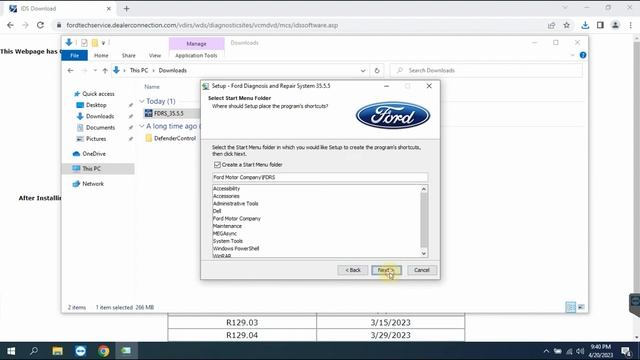
Task: Open Pictures in the navigation pane
Action: pyautogui.click(x=96, y=139)
